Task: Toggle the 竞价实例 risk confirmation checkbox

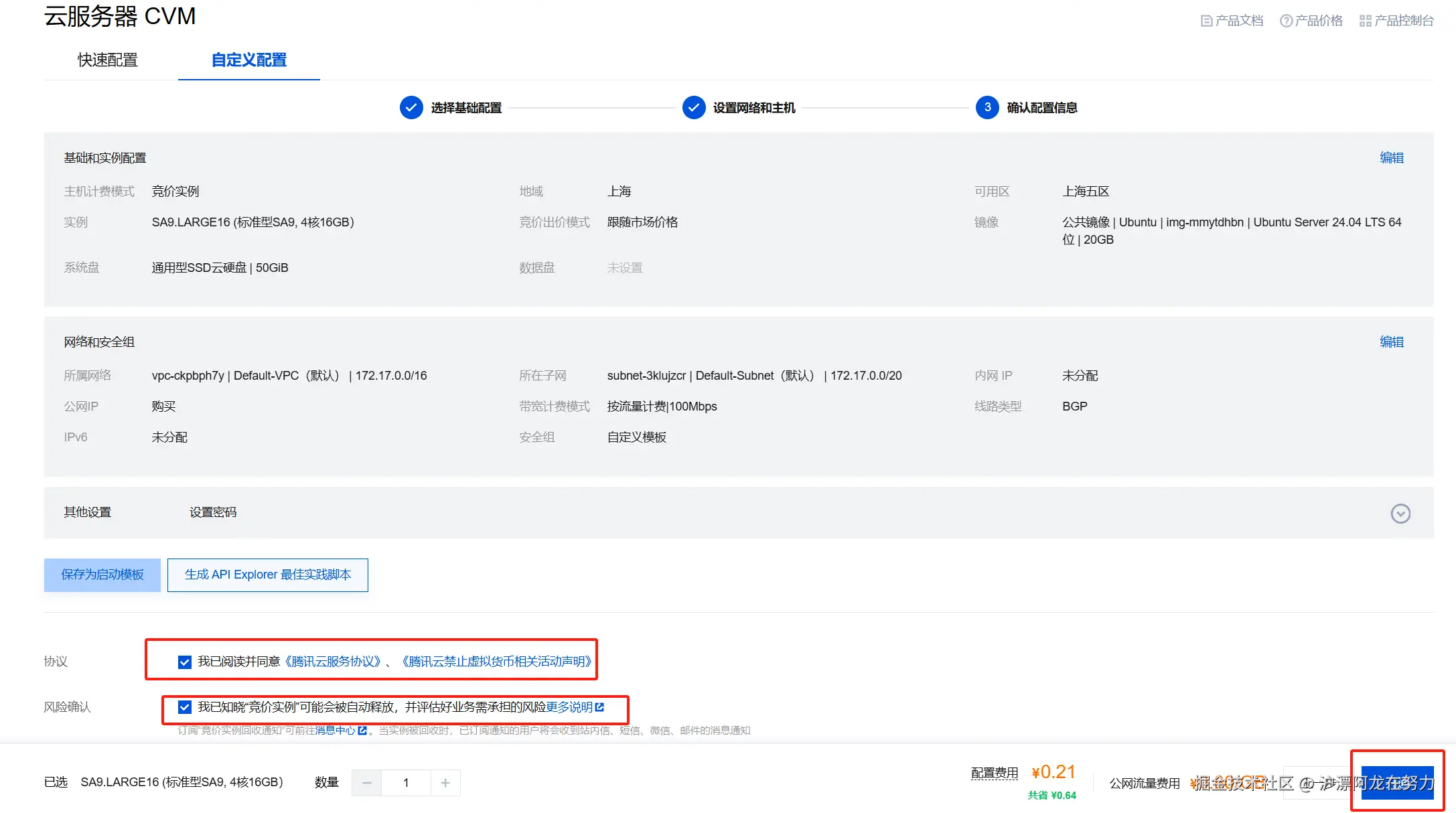Action: pyautogui.click(x=185, y=707)
